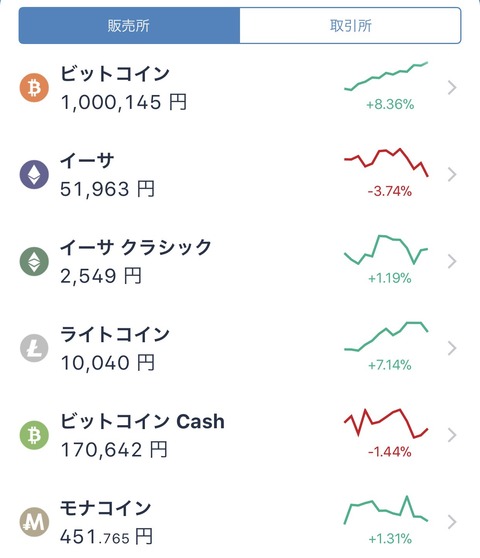The image size is (480, 558).
Task: Tap the green Ethereum Classic icon
Action: (34, 262)
